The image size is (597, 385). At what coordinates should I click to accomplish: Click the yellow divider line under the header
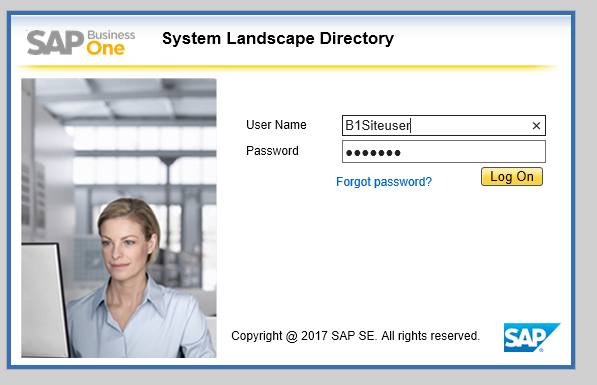coord(286,67)
